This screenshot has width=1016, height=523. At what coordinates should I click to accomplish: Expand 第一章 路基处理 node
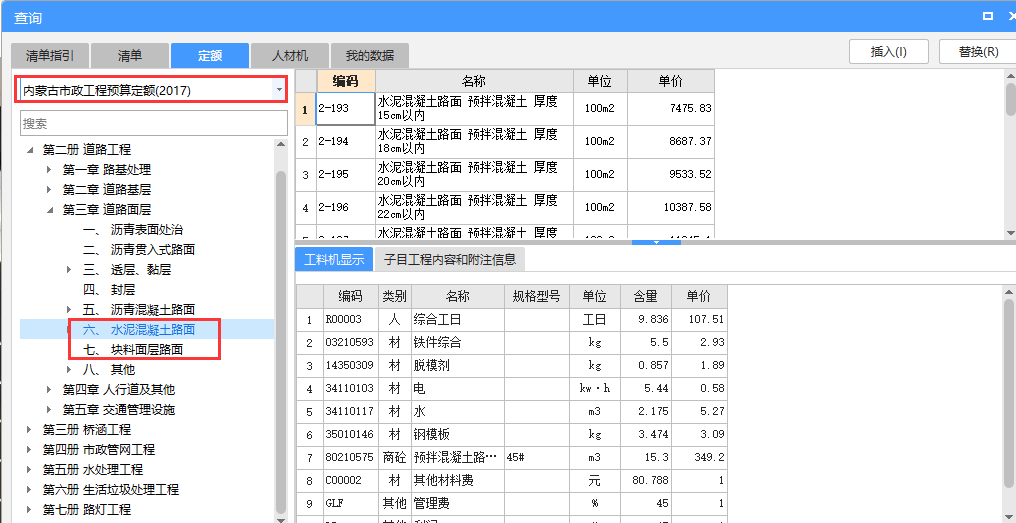(49, 170)
